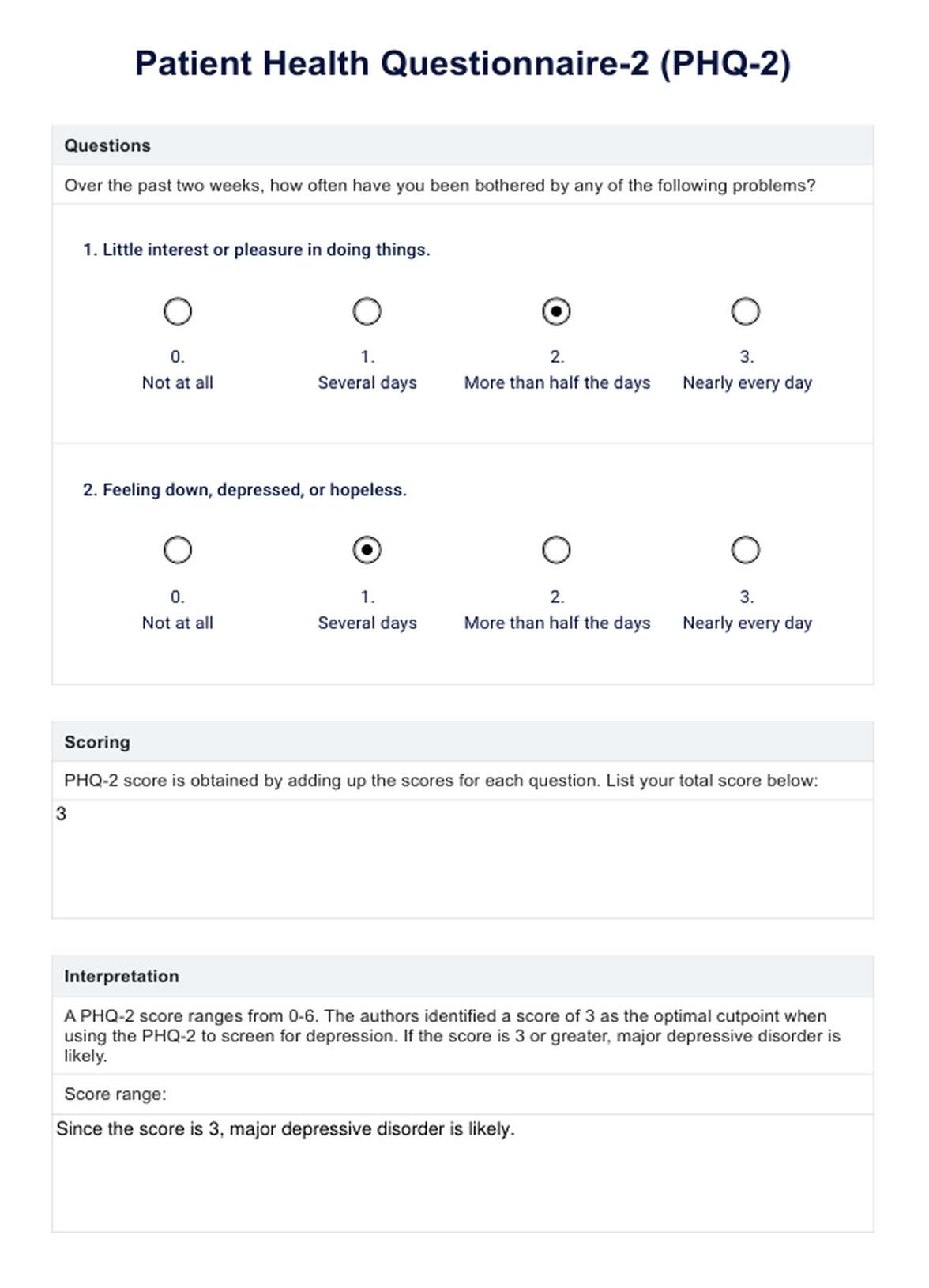
Task: Click the Scoring section header
Action: (x=97, y=742)
